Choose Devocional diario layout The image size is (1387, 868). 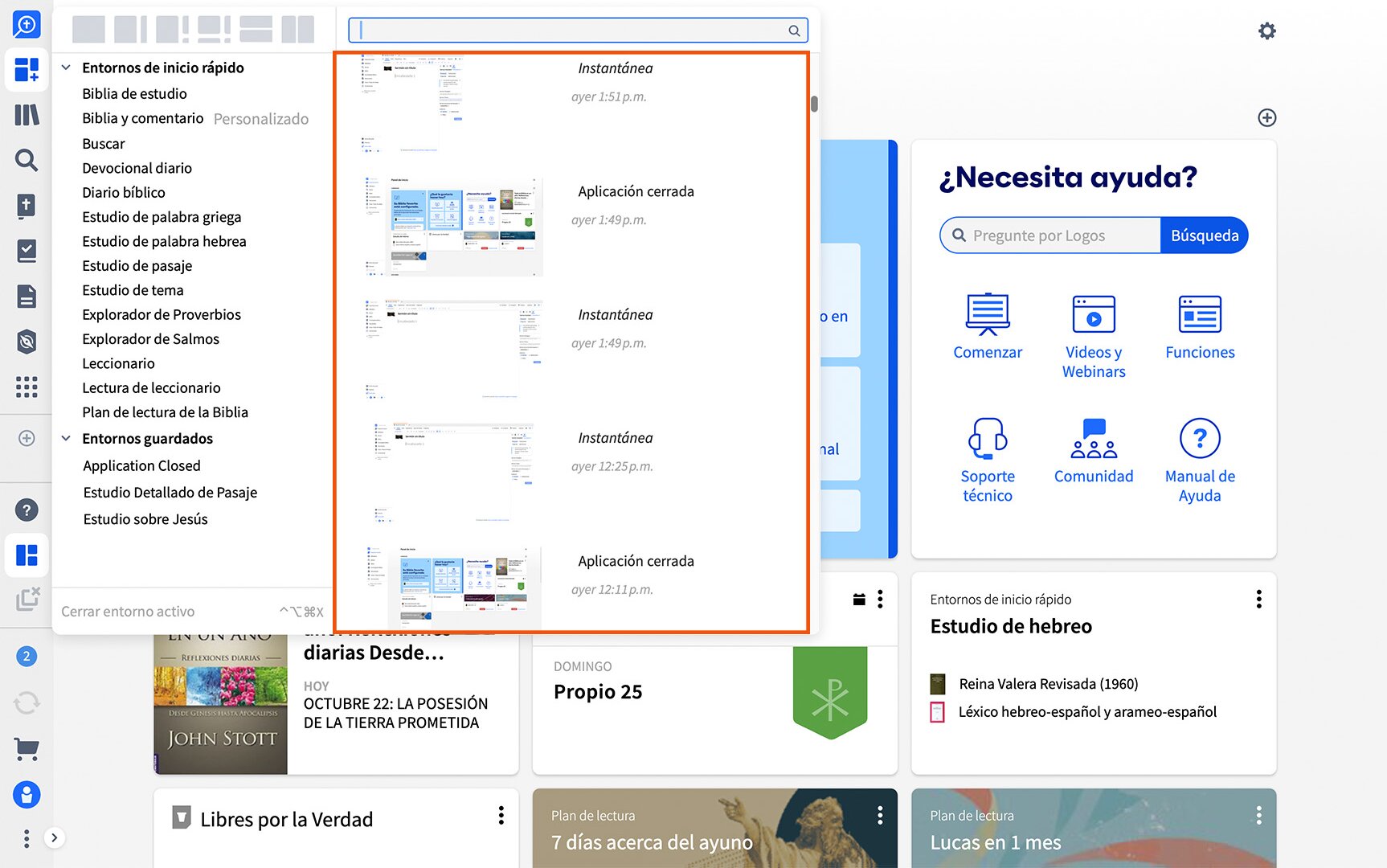(137, 168)
